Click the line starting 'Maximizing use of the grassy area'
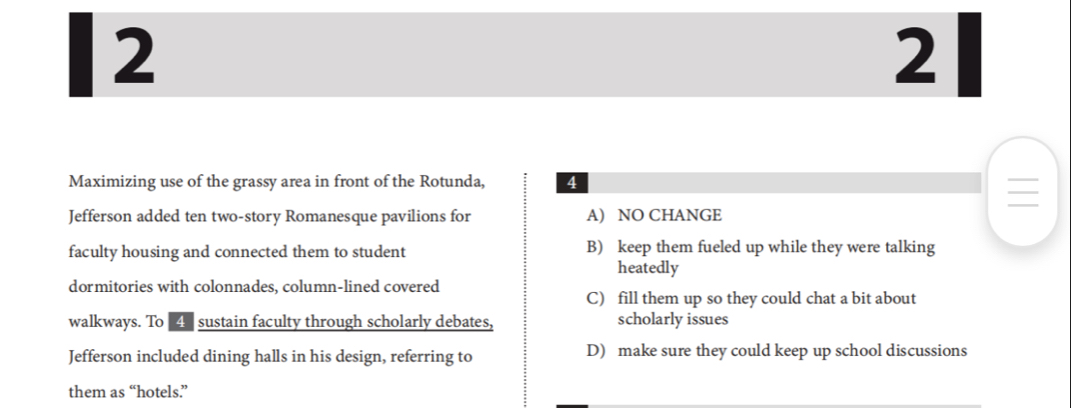This screenshot has height=408, width=1071. [277, 182]
